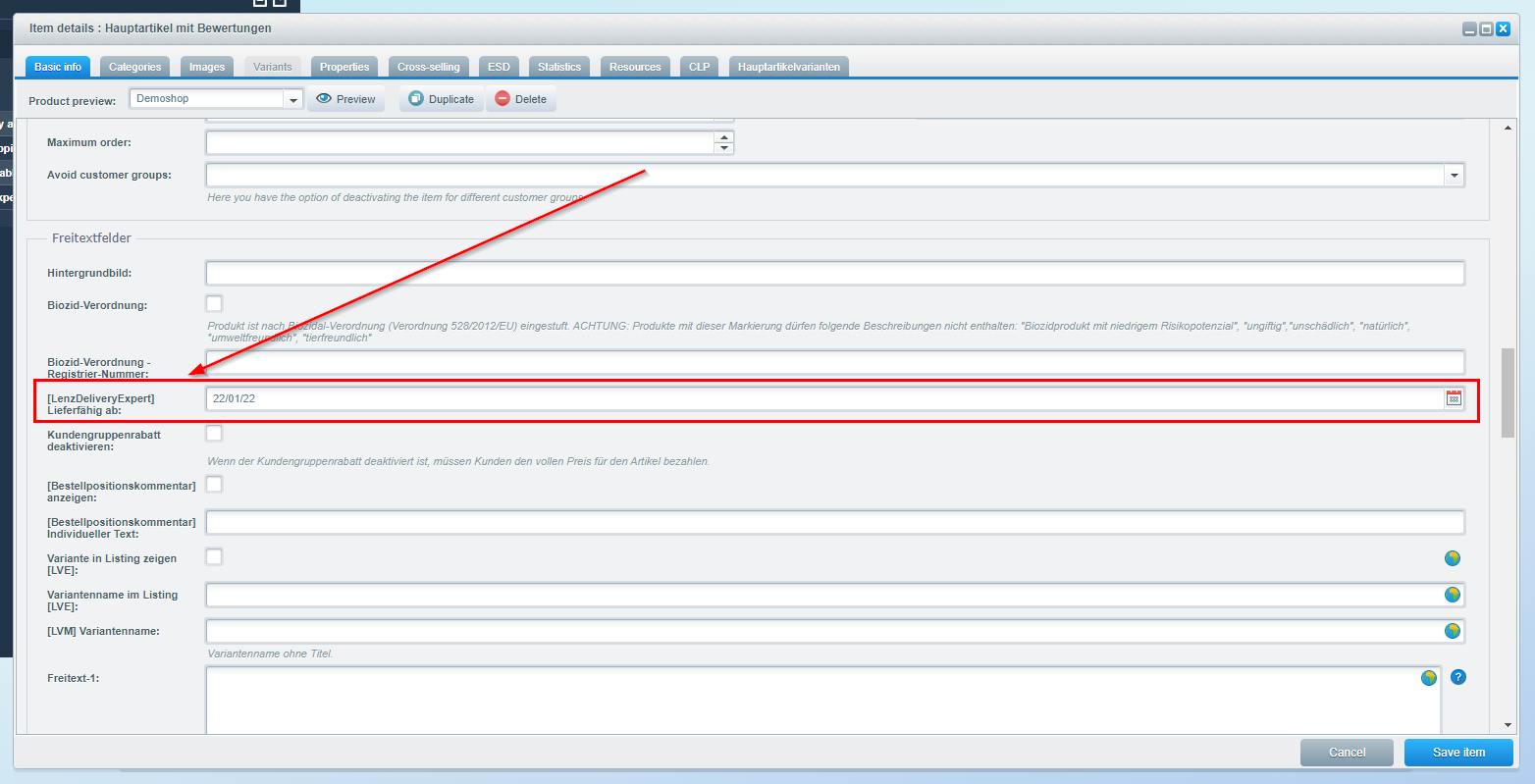Switch to the Basic info tab
The image size is (1535, 784).
[x=58, y=67]
